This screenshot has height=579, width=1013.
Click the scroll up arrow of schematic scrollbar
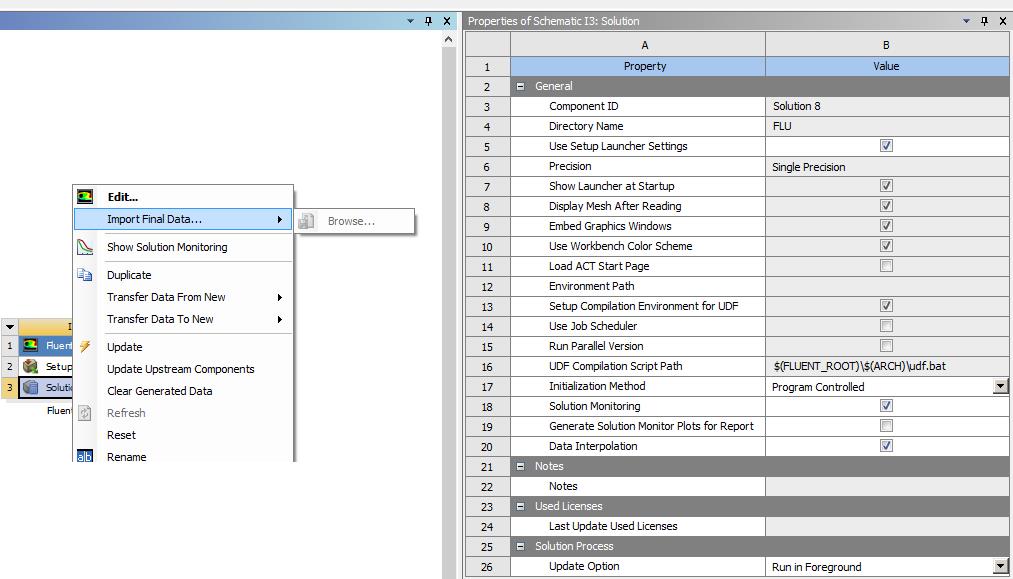[x=448, y=40]
